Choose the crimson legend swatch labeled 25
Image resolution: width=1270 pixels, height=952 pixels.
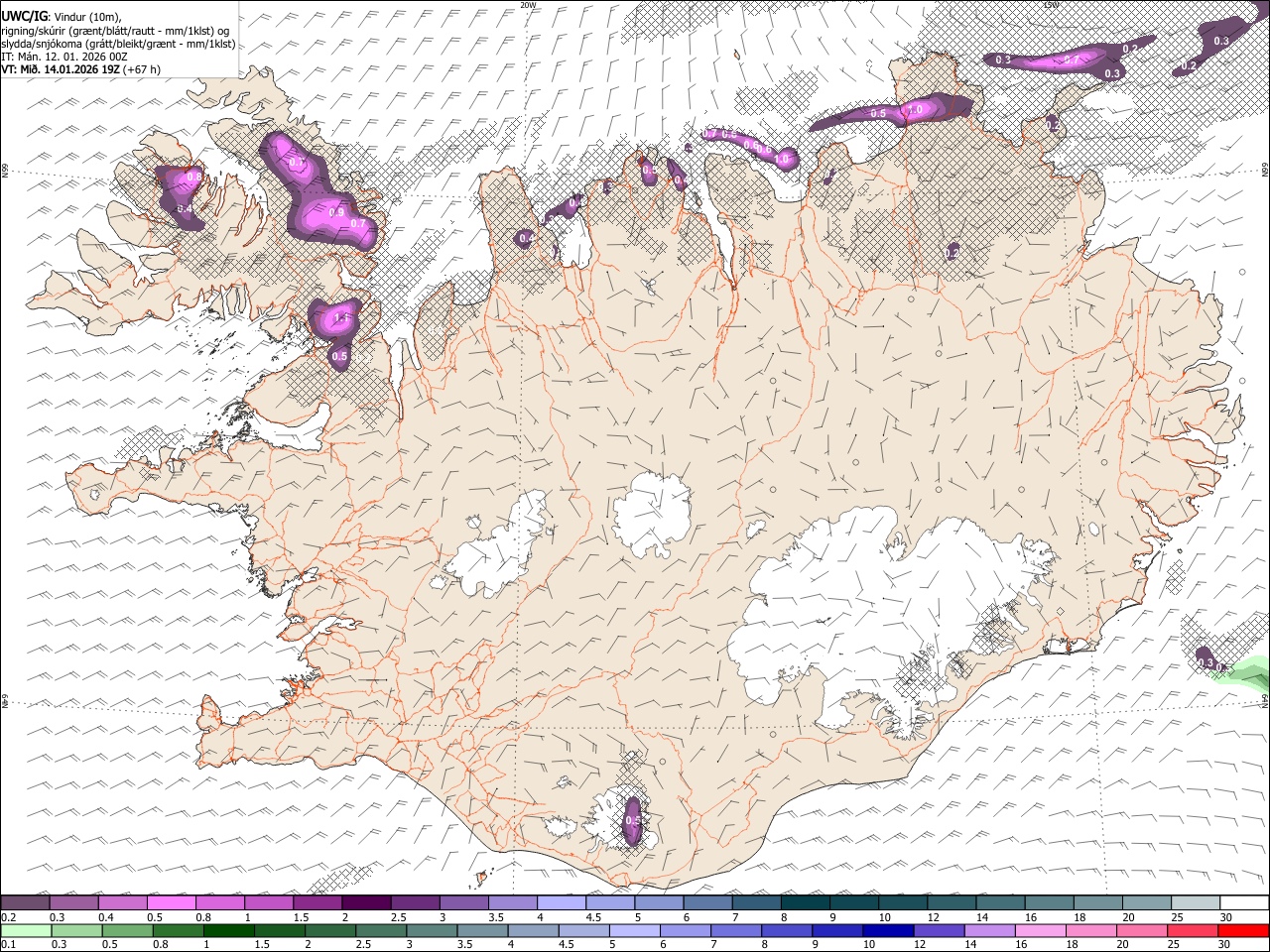[x=1192, y=930]
